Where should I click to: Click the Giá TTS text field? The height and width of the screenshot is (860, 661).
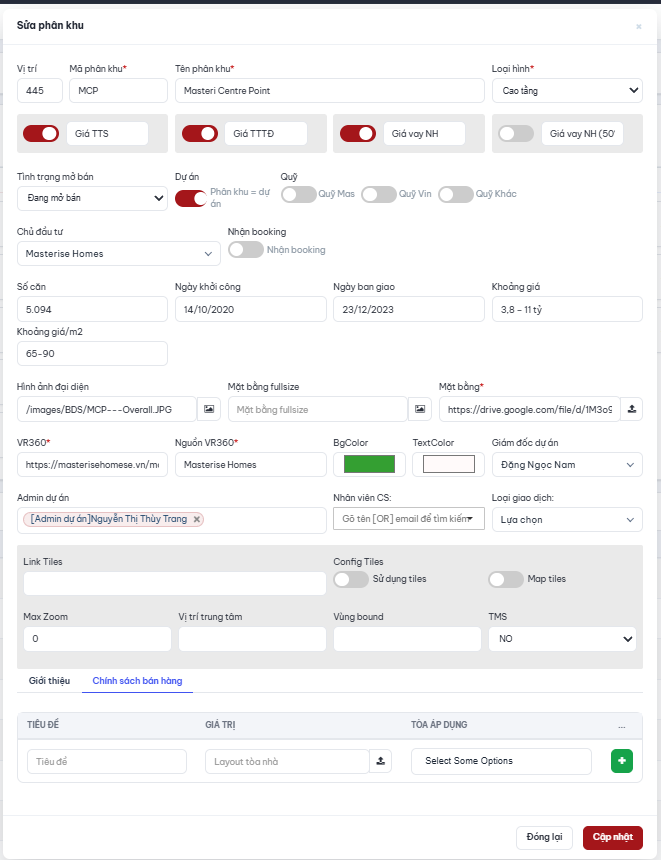108,134
